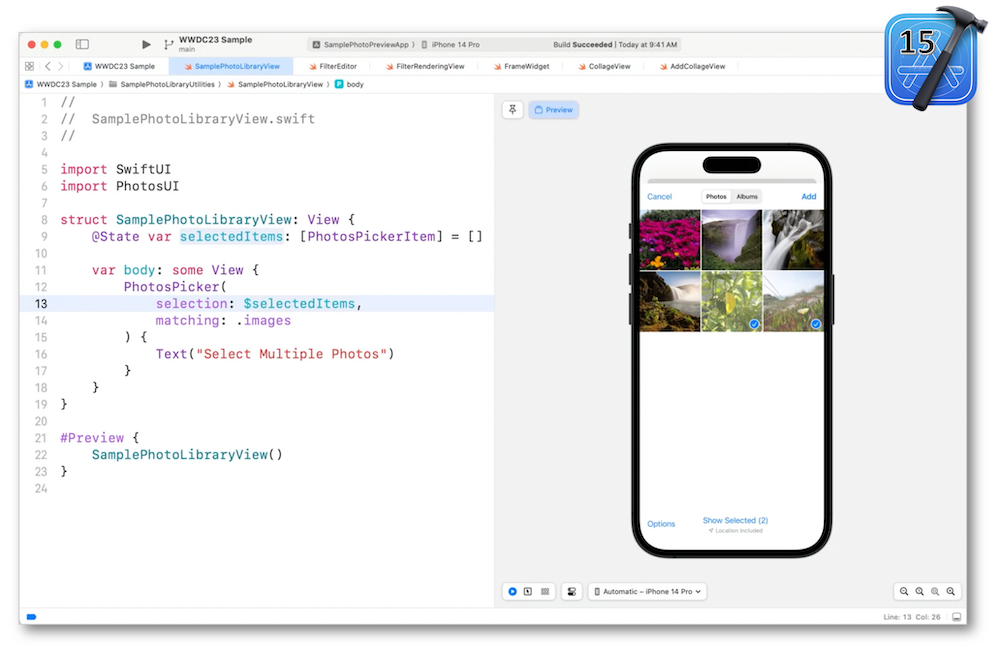Open the WWDC23 Sample breadcrumb

[61, 84]
